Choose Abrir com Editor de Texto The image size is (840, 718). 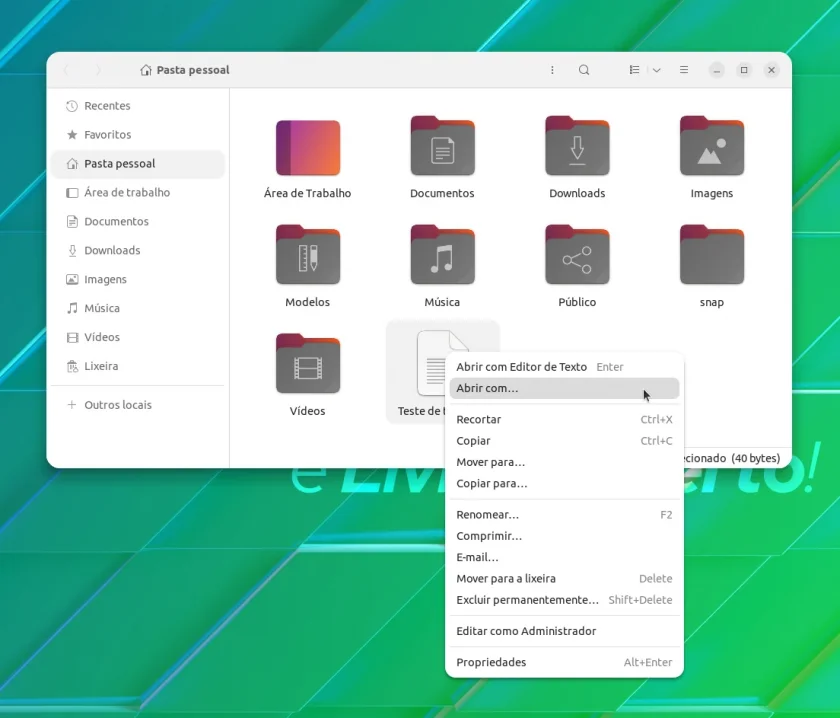564,367
